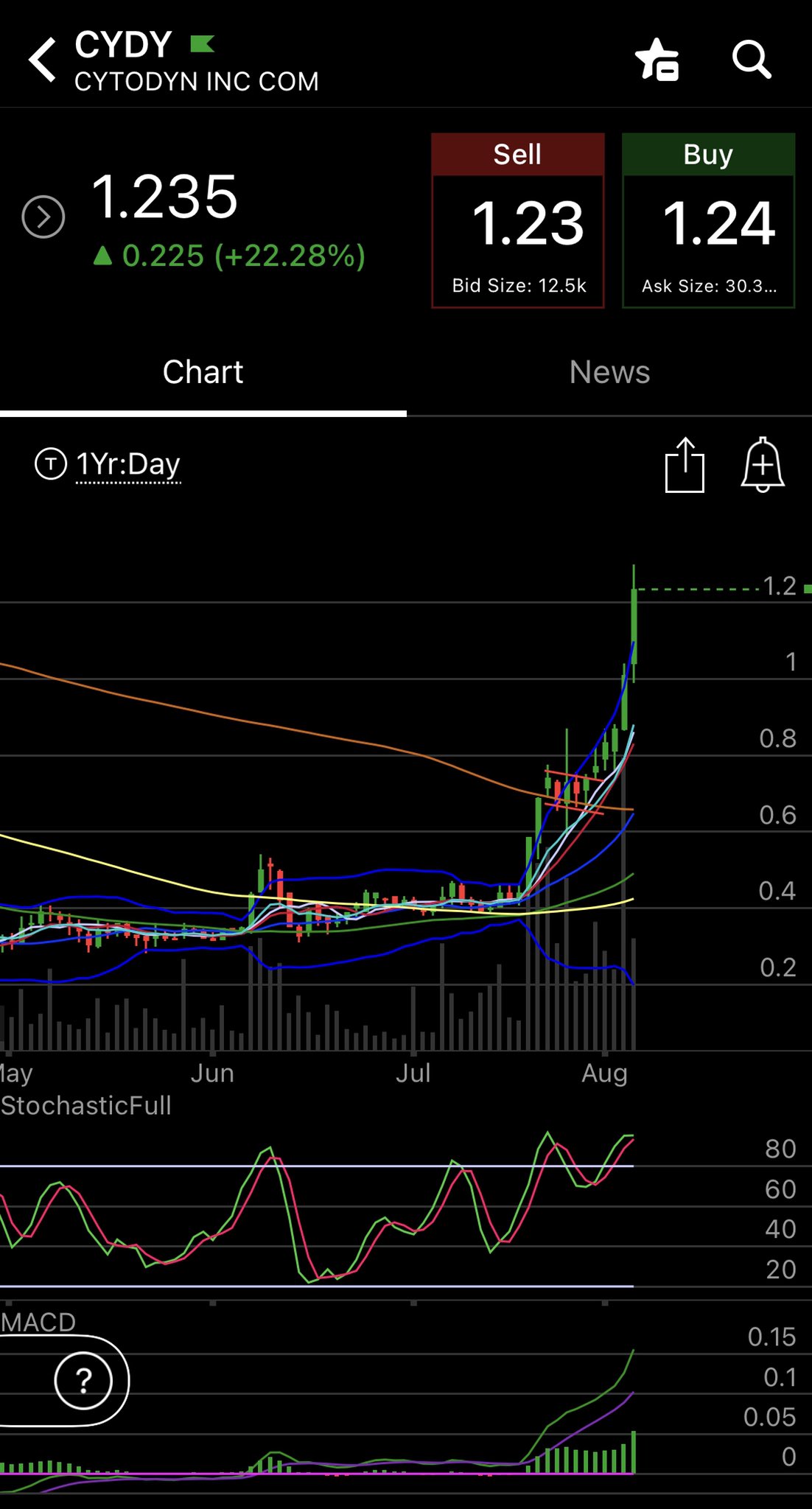Image resolution: width=812 pixels, height=1509 pixels.
Task: Tap the MACD 0.15 scale label
Action: (x=771, y=1337)
